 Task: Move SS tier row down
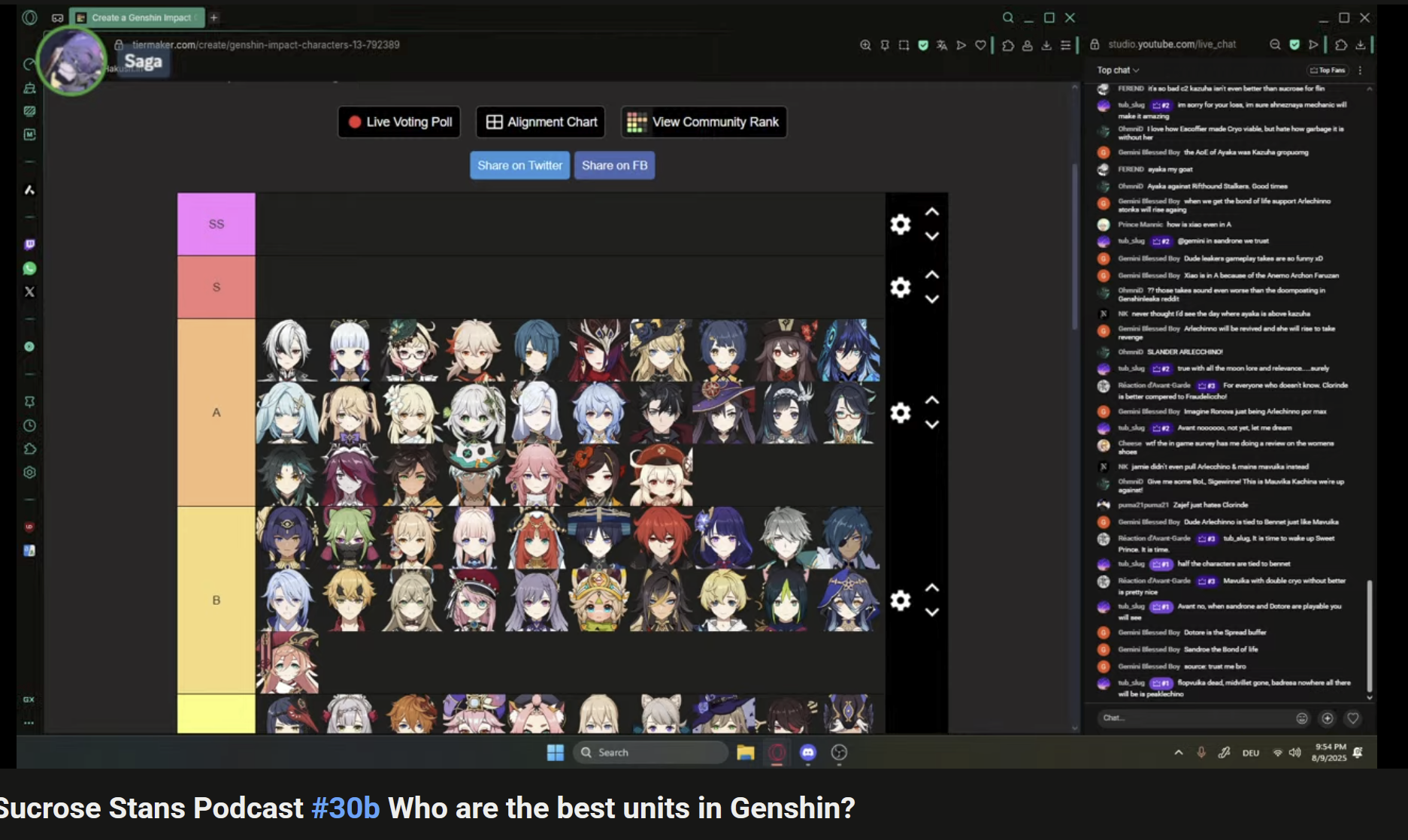932,236
